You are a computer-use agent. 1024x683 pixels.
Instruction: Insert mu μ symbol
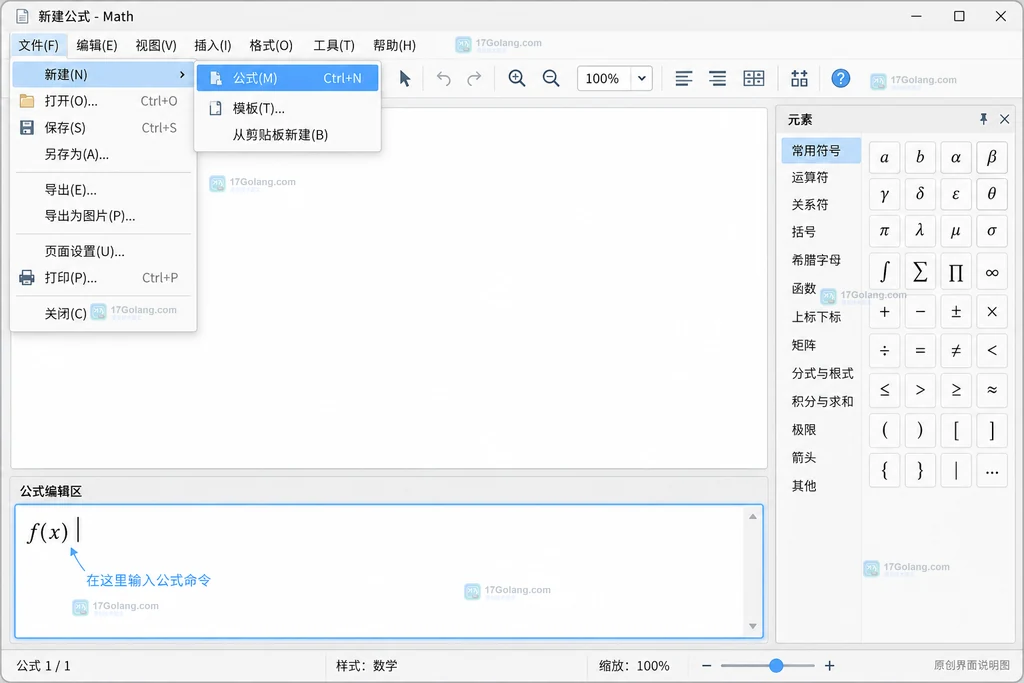(x=956, y=231)
